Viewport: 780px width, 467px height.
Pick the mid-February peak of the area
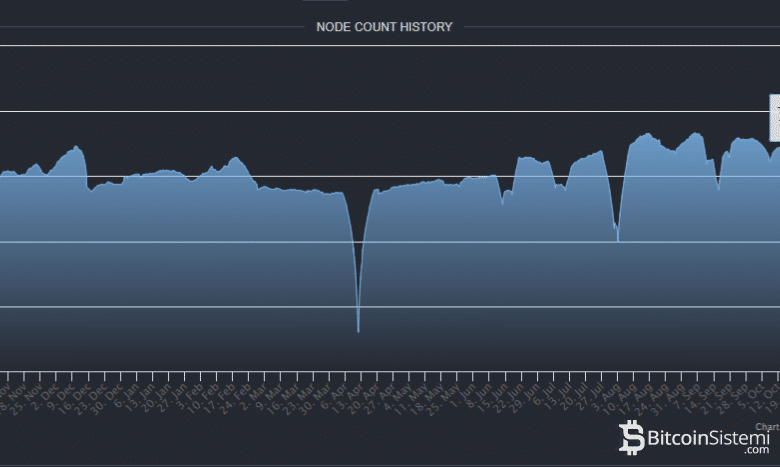click(235, 158)
